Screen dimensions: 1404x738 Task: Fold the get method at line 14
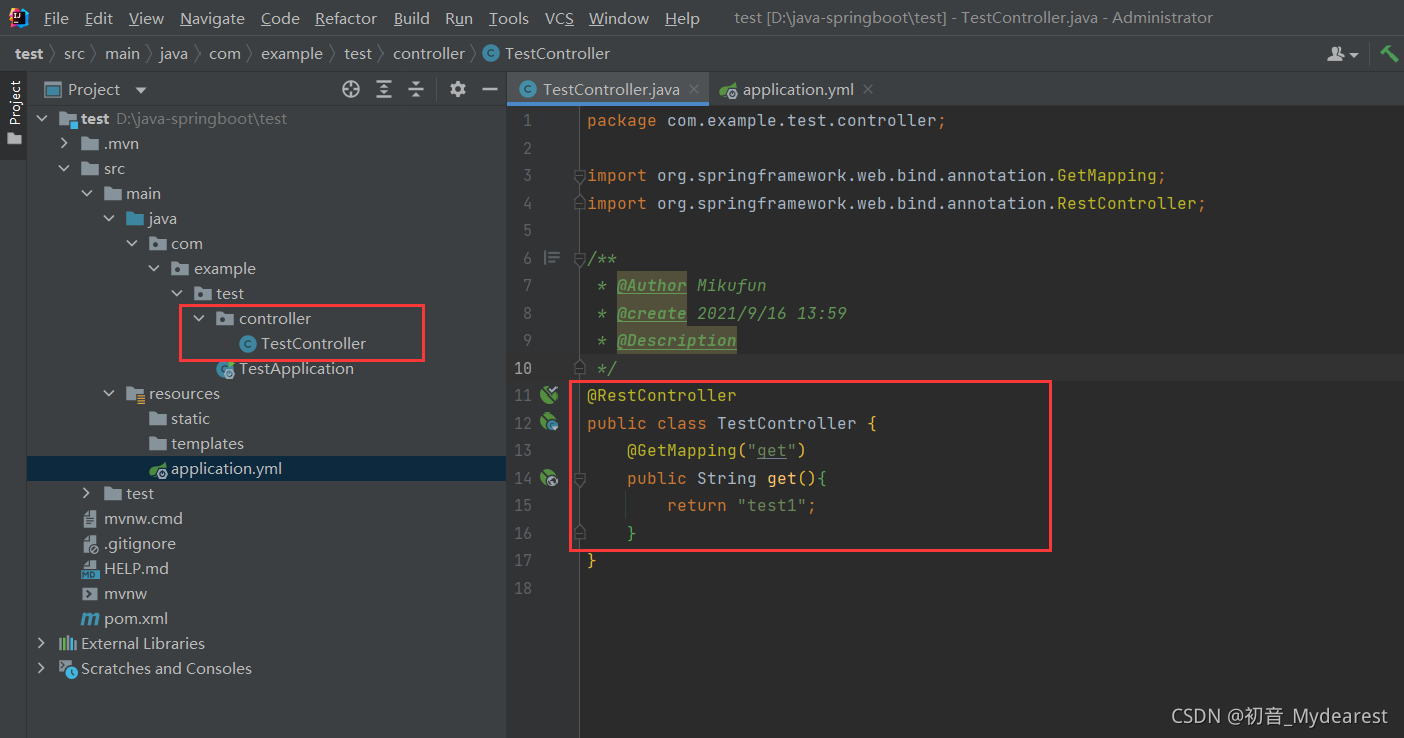pos(579,478)
